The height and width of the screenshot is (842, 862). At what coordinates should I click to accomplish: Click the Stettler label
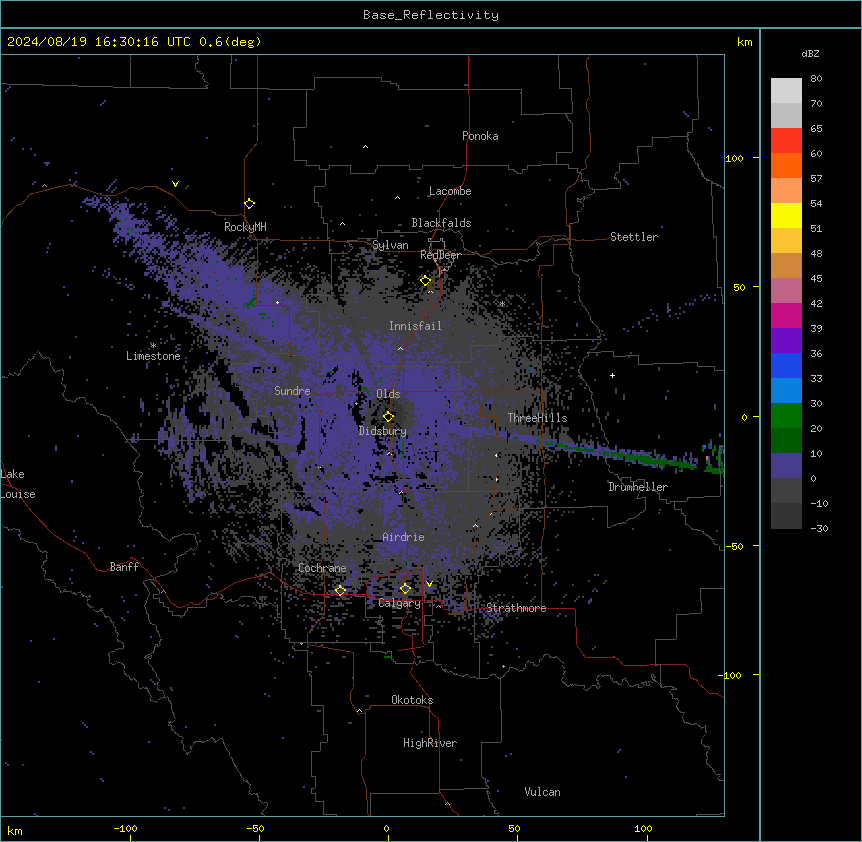634,237
